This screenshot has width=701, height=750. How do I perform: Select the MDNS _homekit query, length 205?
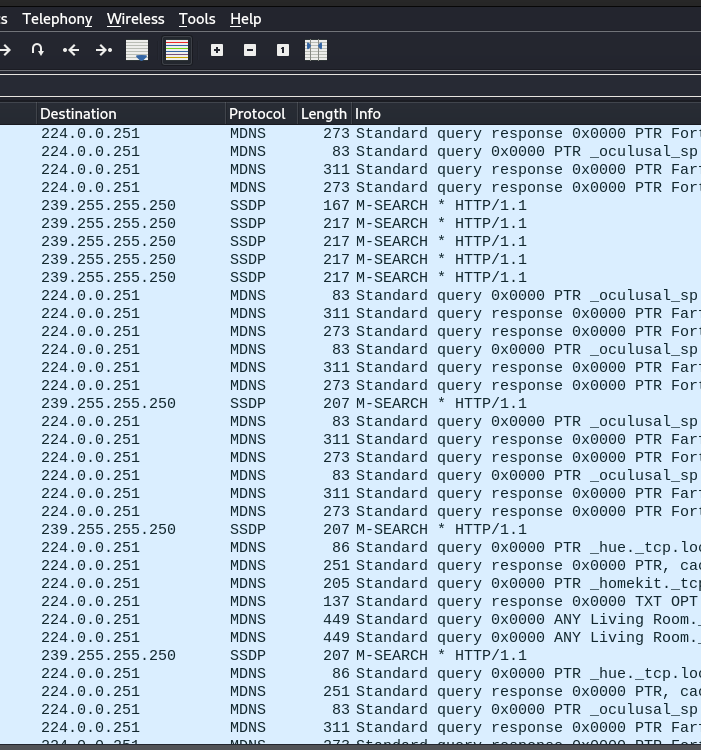[350, 584]
